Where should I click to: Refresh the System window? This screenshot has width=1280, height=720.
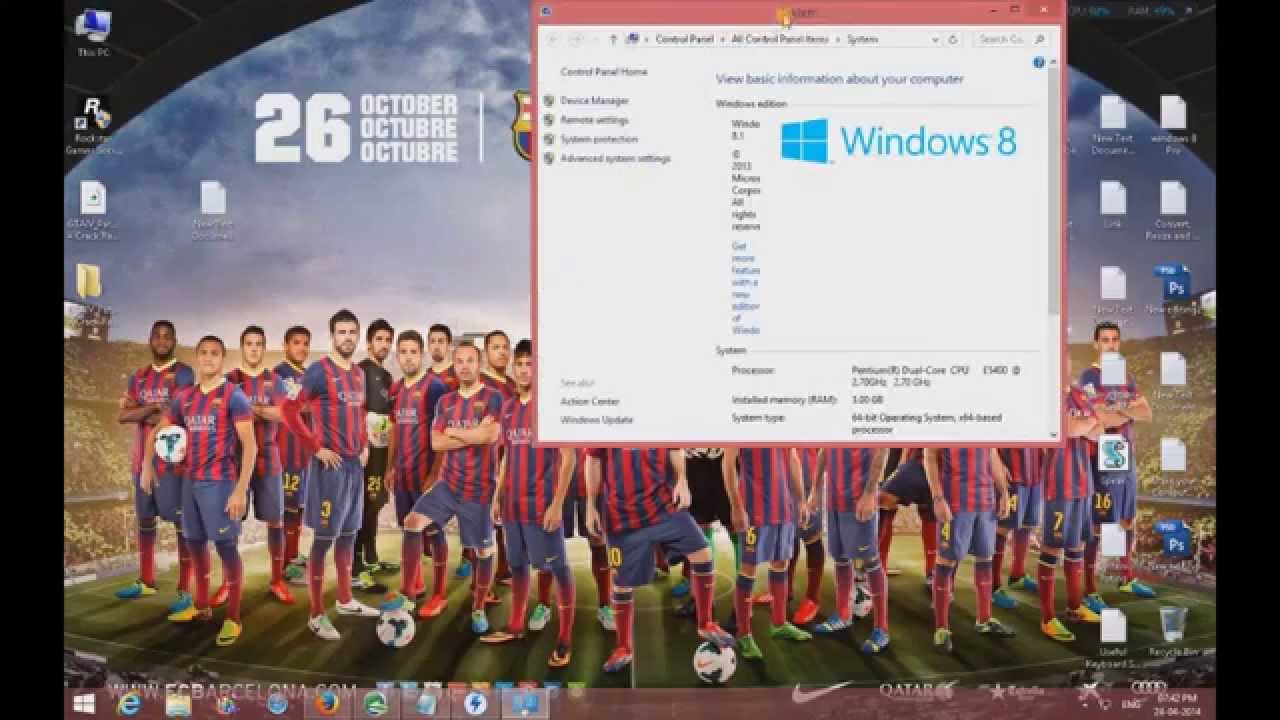(952, 39)
